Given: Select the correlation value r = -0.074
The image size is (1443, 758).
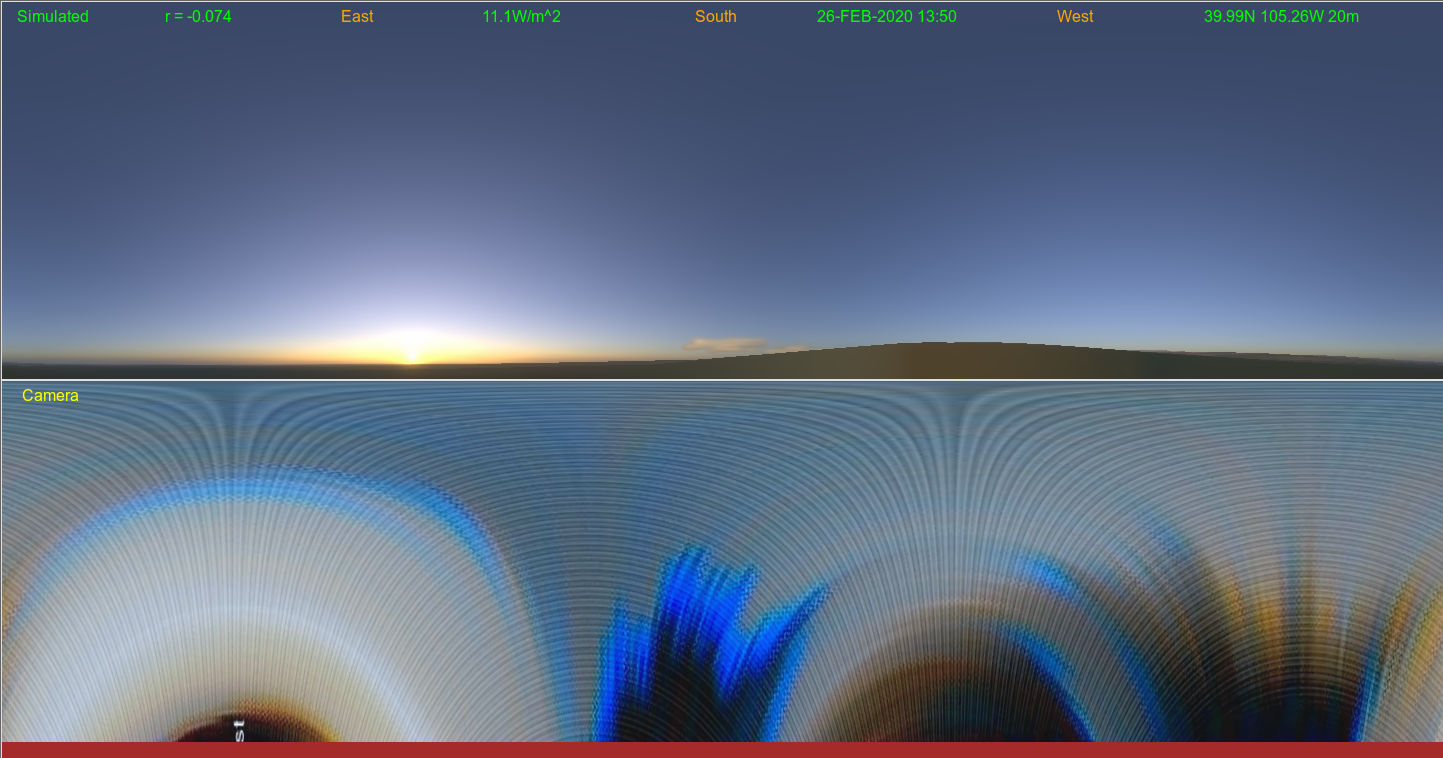Looking at the screenshot, I should coord(198,17).
